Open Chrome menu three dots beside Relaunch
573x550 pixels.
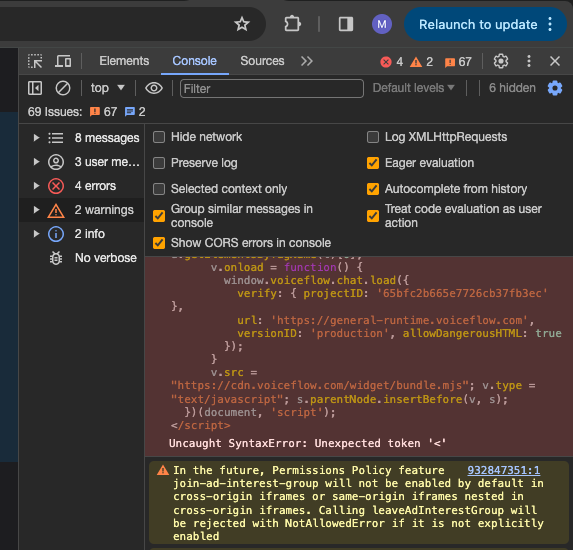pos(550,24)
